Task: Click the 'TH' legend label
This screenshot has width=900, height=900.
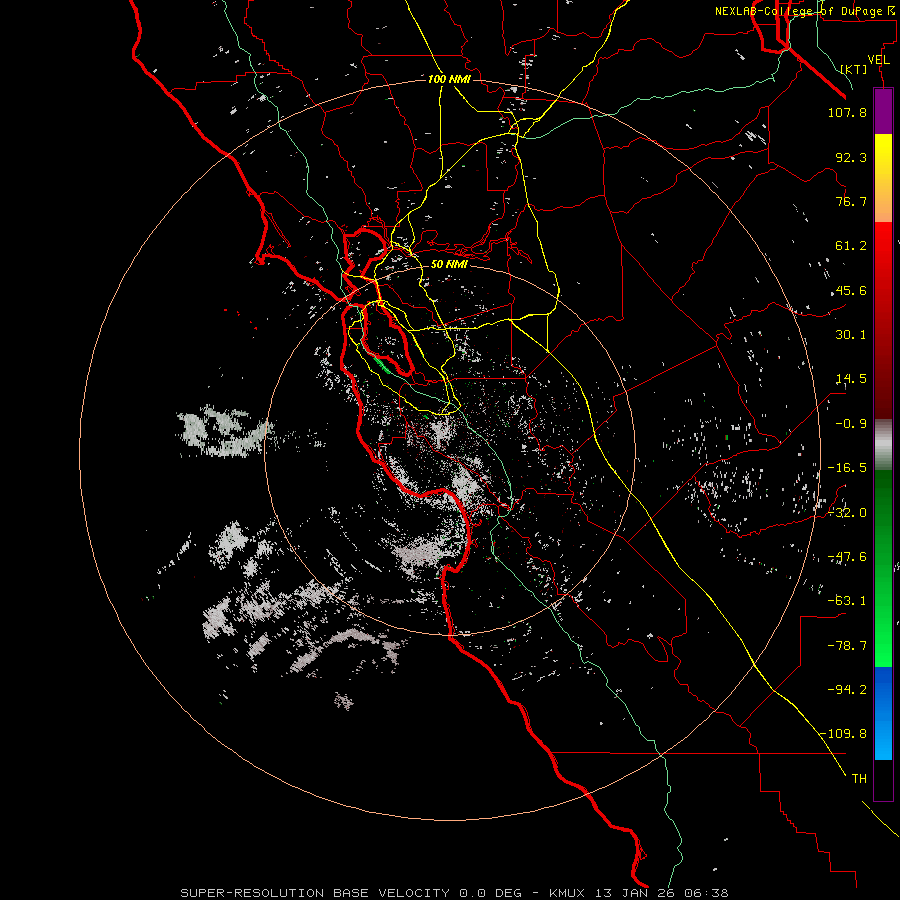Action: tap(859, 779)
